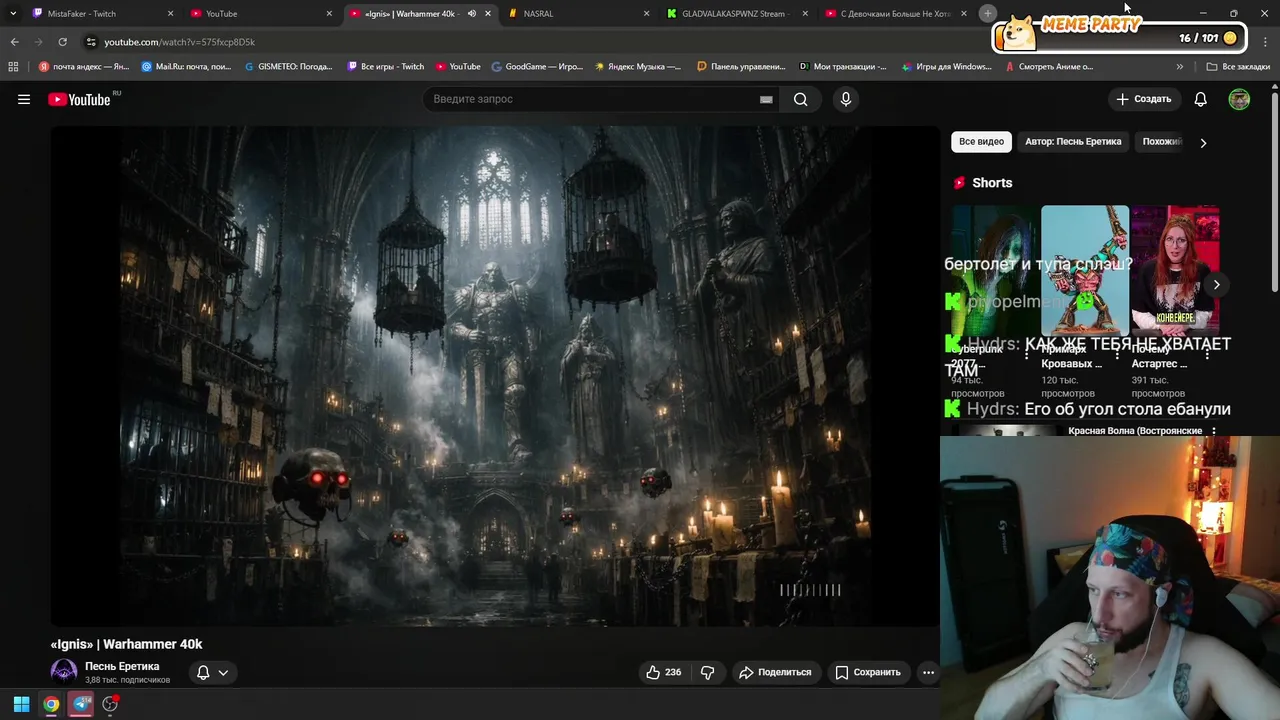Switch to the YouTube browser tab
1280x720 pixels.
coord(260,13)
